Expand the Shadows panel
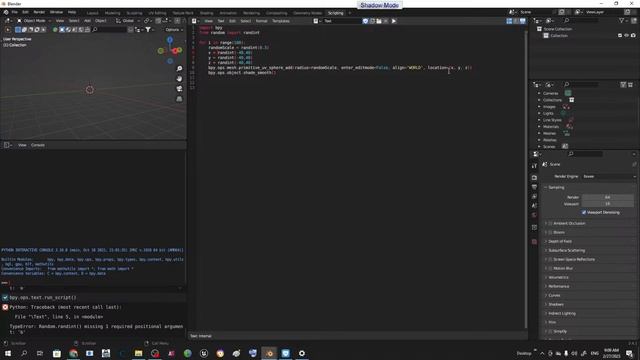The width and height of the screenshot is (640, 360). click(x=555, y=304)
